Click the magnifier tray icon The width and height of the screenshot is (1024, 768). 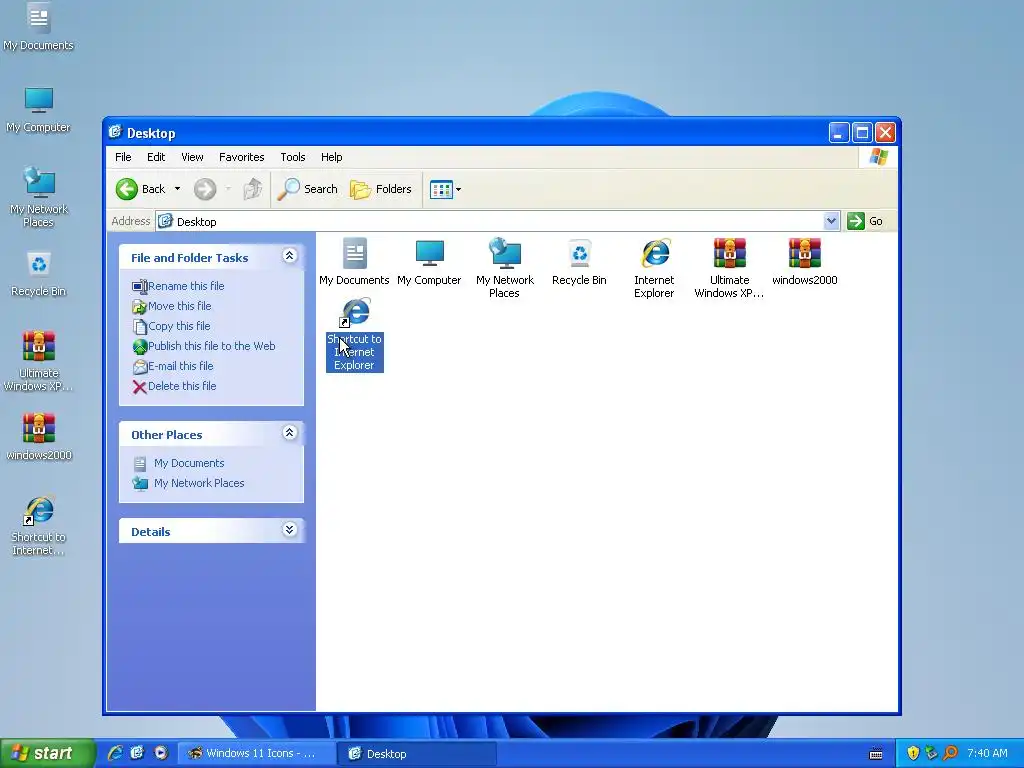[x=950, y=754]
